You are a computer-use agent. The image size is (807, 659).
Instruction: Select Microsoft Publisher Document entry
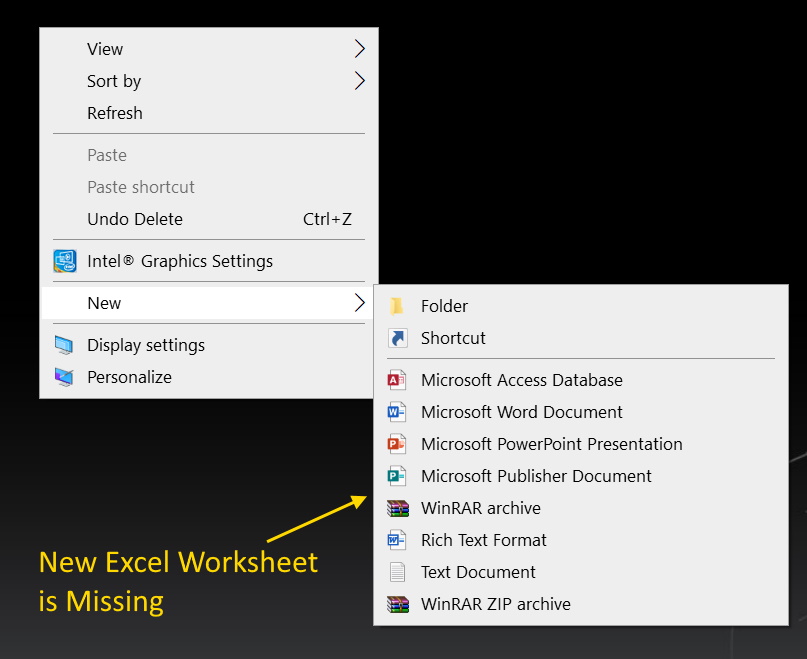click(x=581, y=476)
